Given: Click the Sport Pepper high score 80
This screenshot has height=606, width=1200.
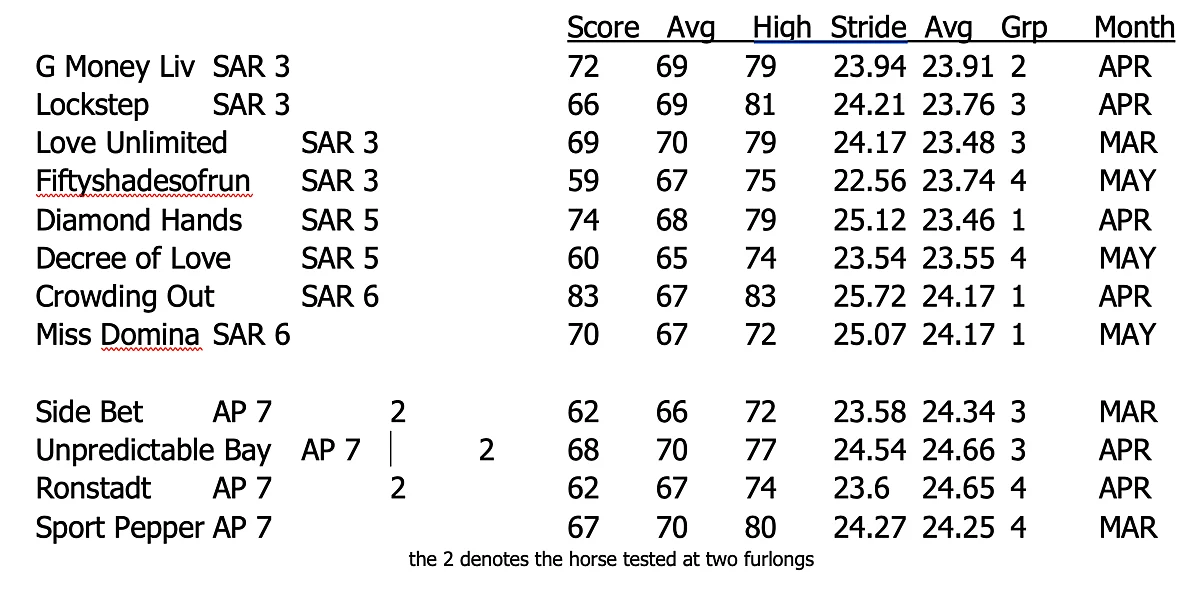Looking at the screenshot, I should click(x=760, y=527).
